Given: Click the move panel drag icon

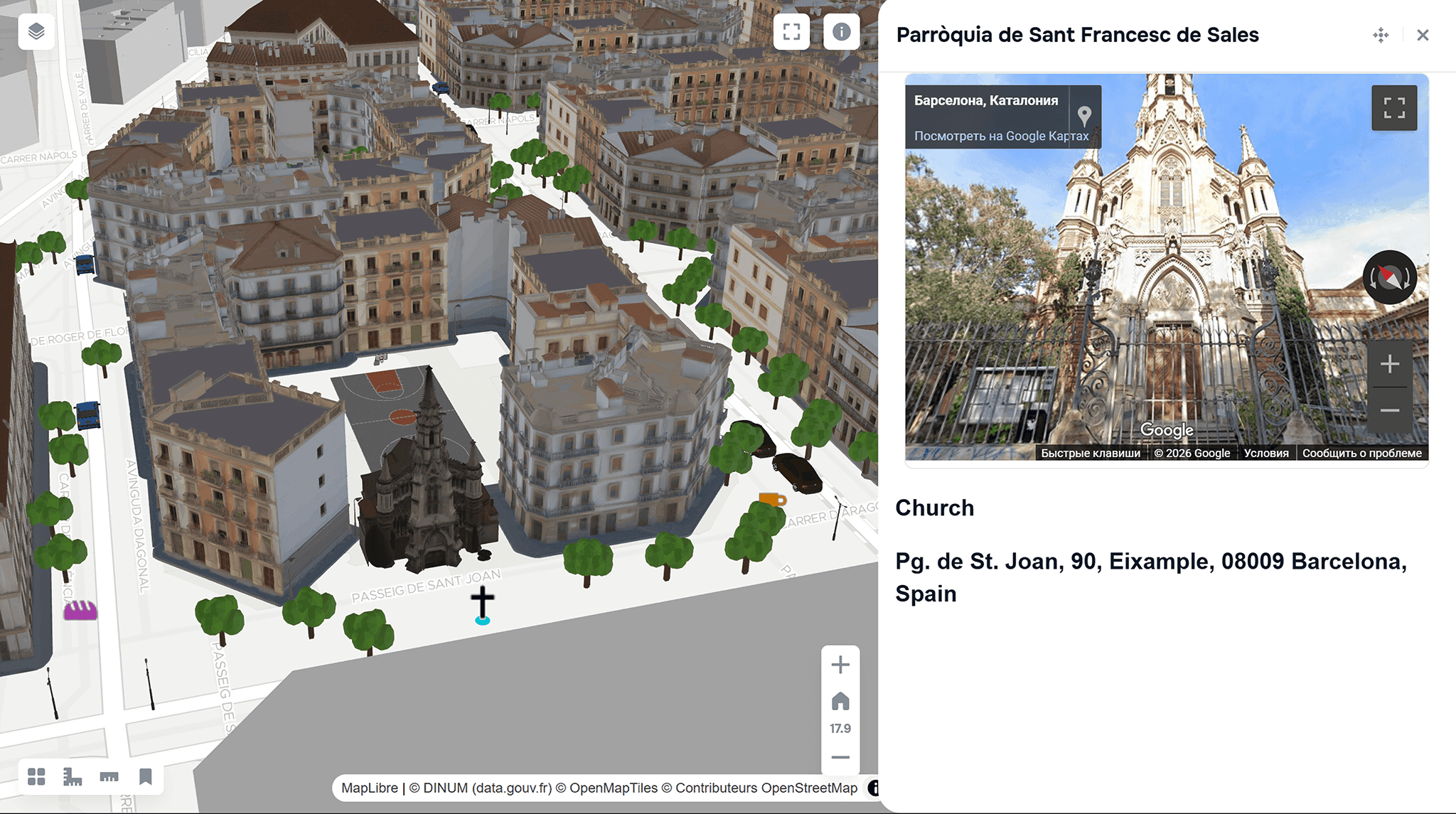Looking at the screenshot, I should 1381,35.
